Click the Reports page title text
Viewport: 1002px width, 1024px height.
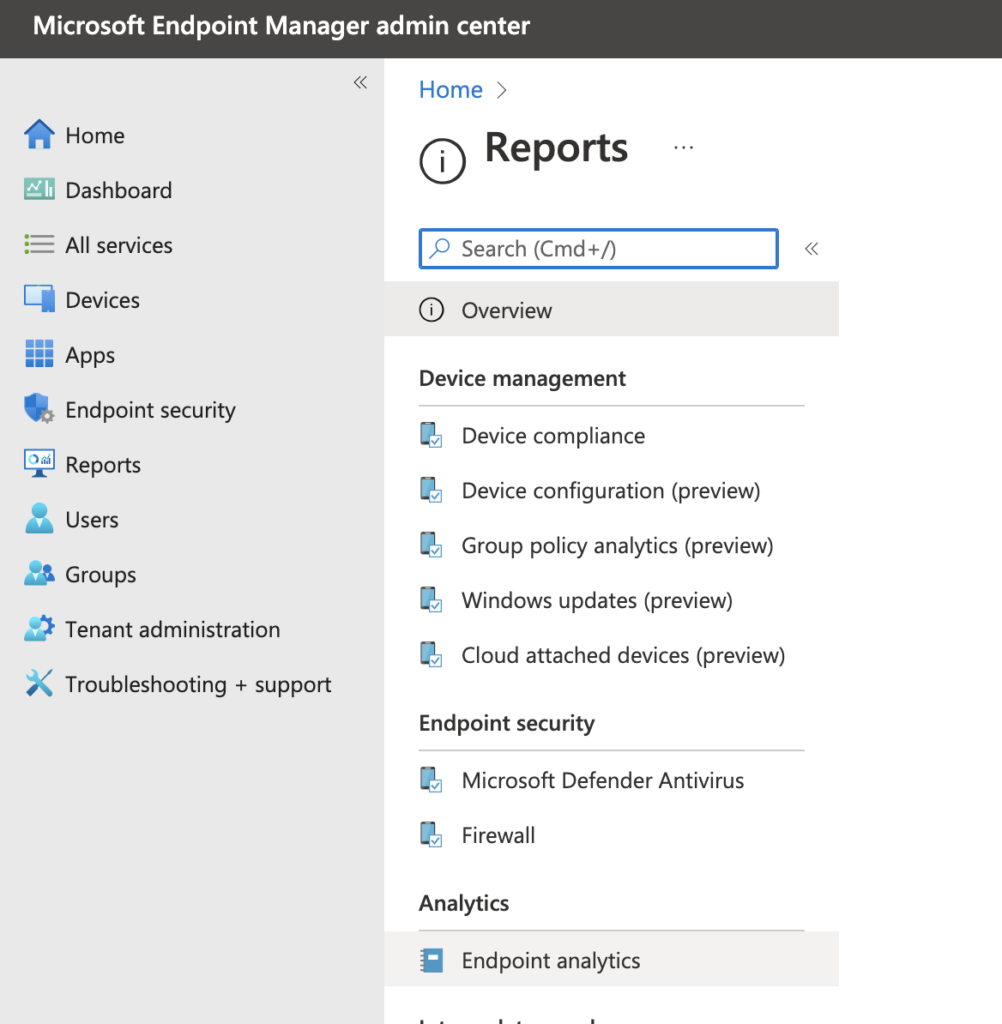point(557,148)
